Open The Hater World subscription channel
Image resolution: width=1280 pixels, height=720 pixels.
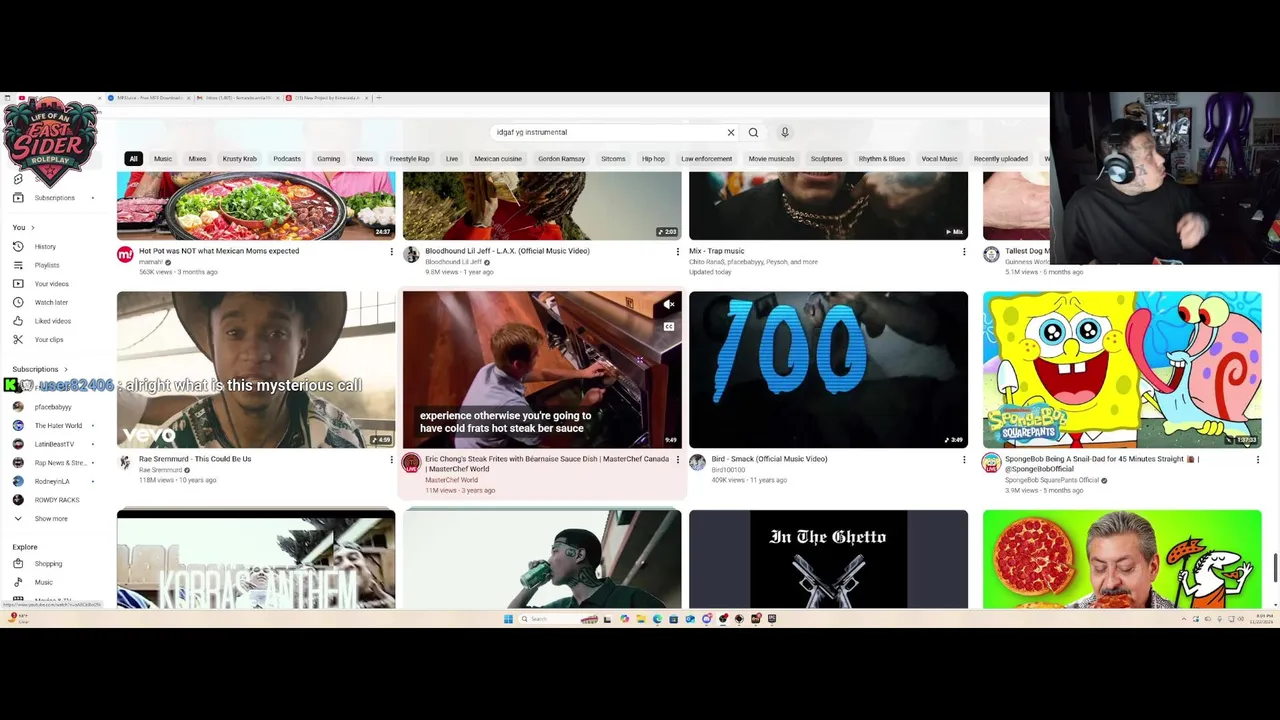[57, 426]
